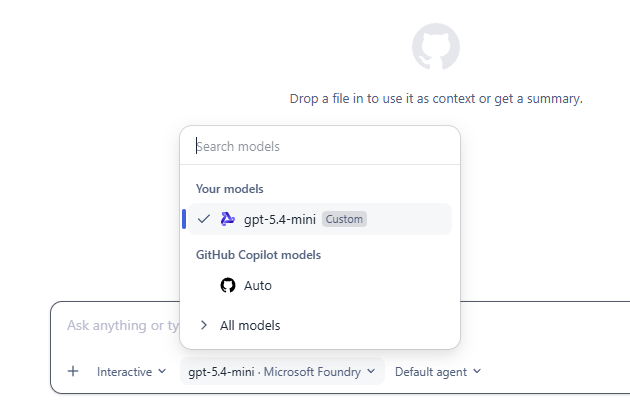
Task: Click the chevron next to Default agent
Action: click(x=477, y=371)
